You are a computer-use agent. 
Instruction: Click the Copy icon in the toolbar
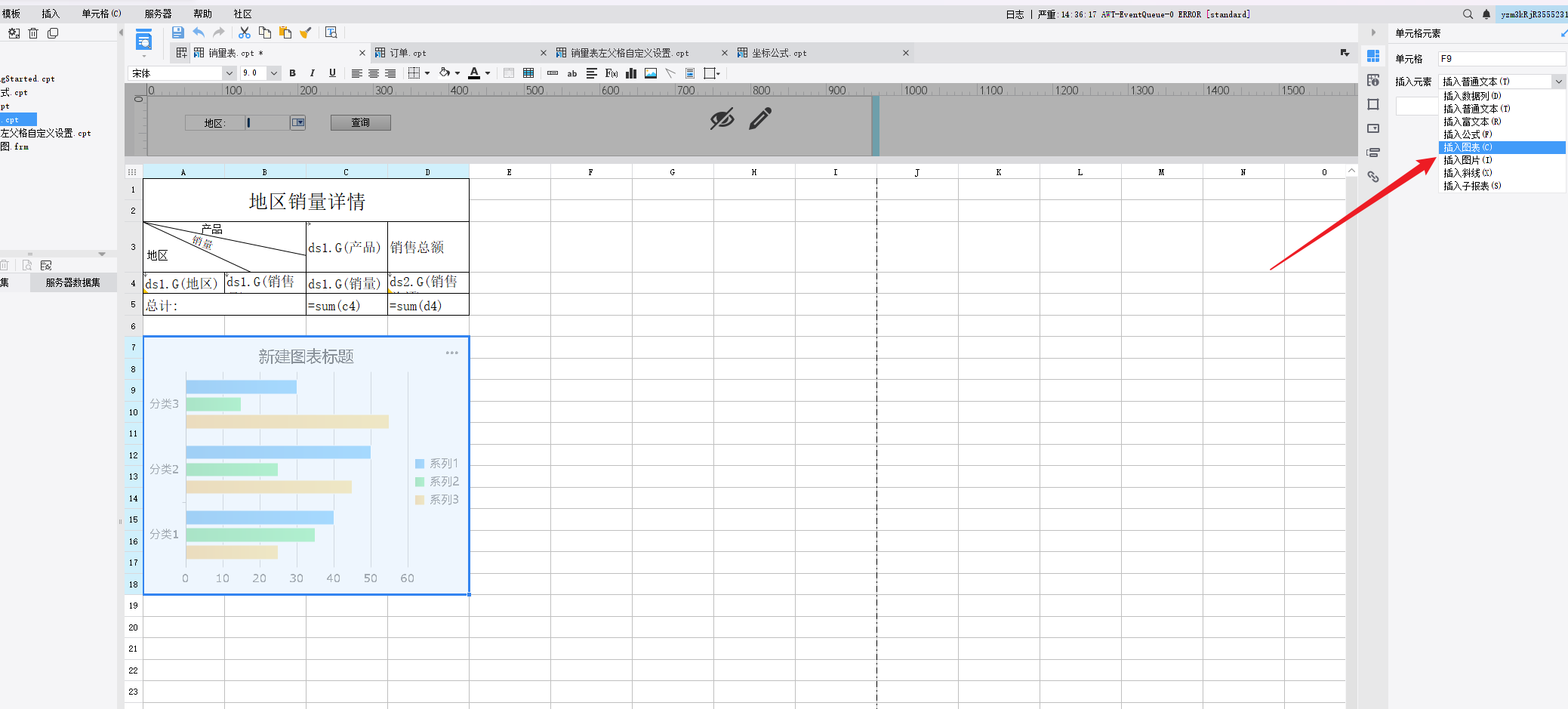tap(264, 32)
